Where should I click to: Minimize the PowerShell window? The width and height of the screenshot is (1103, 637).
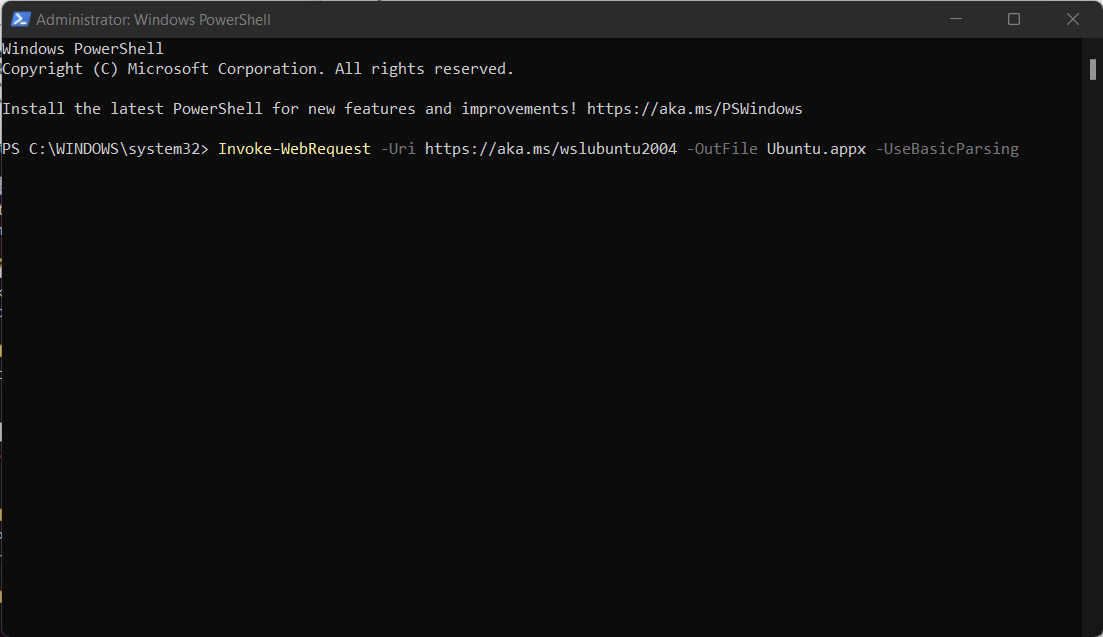pyautogui.click(x=955, y=18)
